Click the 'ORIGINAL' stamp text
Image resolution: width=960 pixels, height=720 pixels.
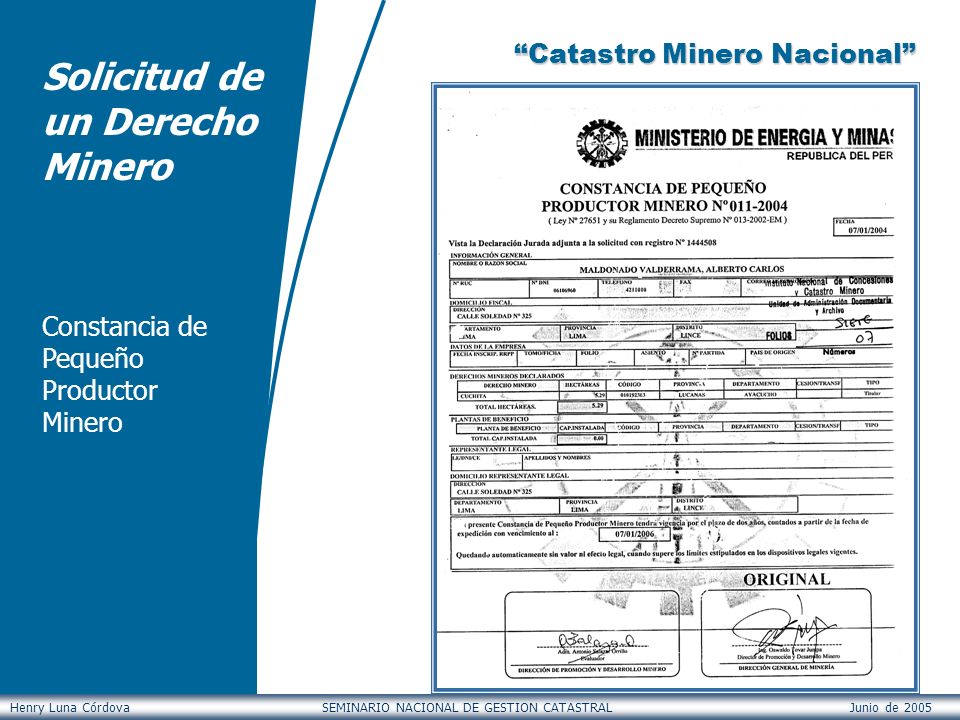pyautogui.click(x=787, y=579)
